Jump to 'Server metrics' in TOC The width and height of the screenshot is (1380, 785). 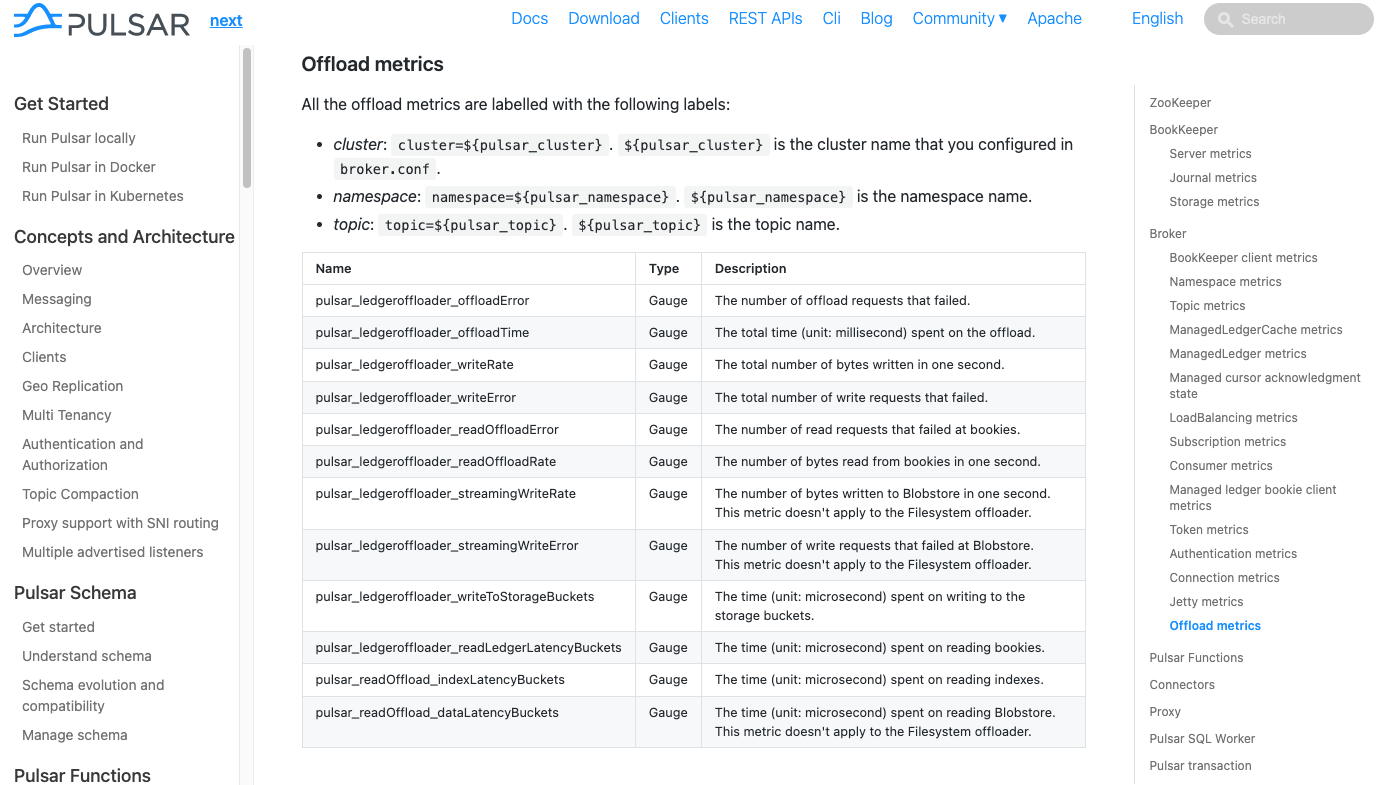point(1210,154)
